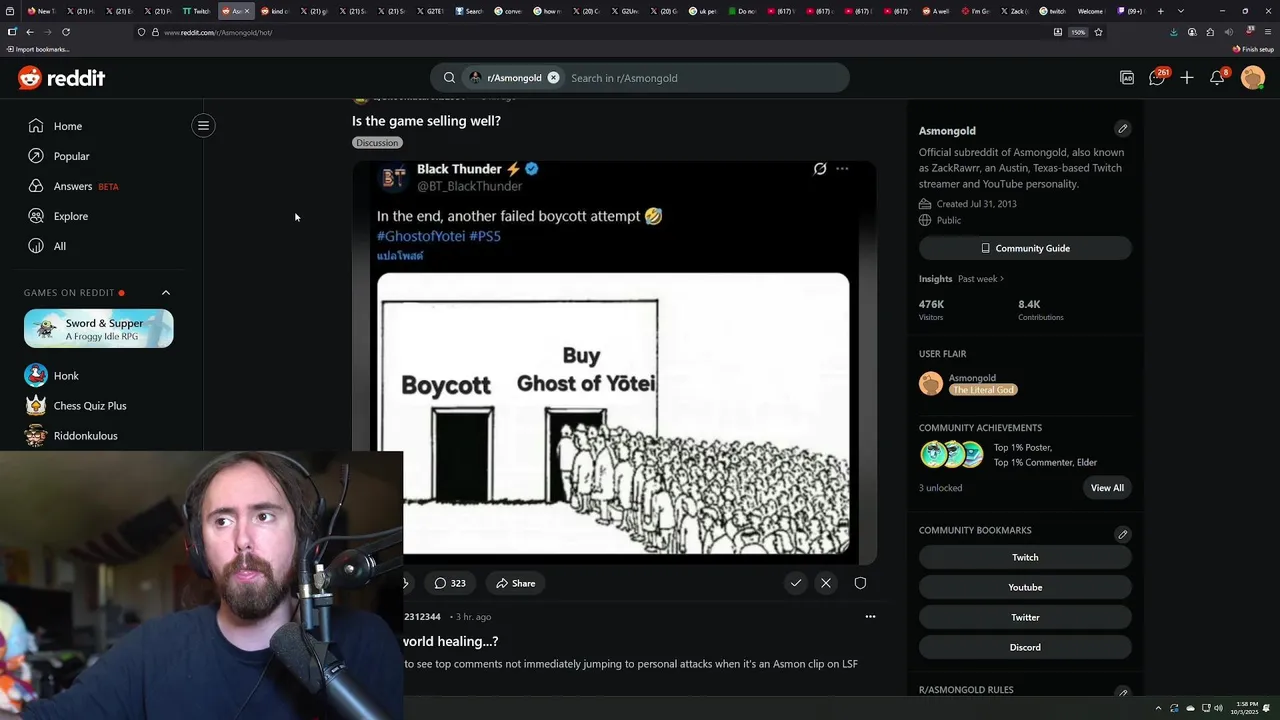
Task: Open a new browser tab plus button
Action: pyautogui.click(x=1160, y=11)
